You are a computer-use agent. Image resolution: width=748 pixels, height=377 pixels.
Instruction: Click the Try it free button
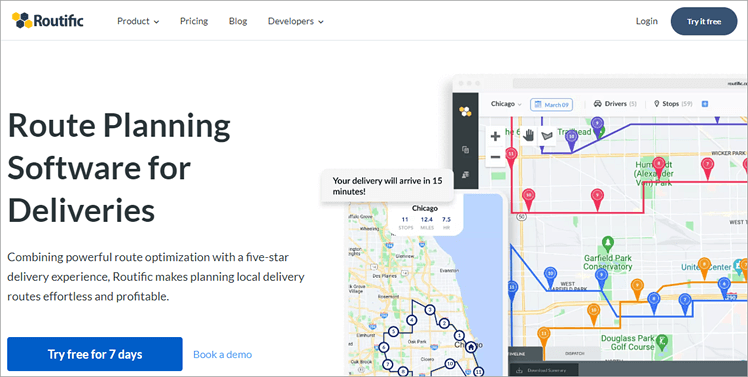[704, 21]
